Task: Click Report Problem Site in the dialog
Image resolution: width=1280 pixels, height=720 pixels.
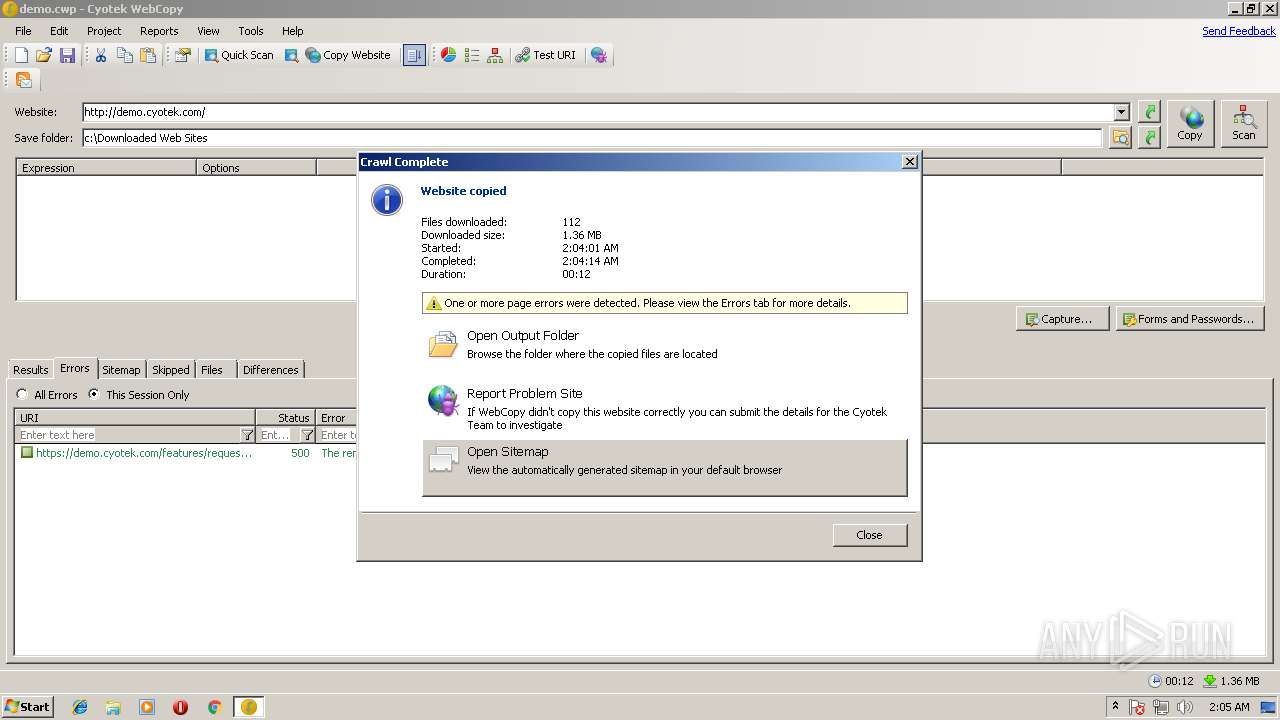Action: [x=665, y=409]
